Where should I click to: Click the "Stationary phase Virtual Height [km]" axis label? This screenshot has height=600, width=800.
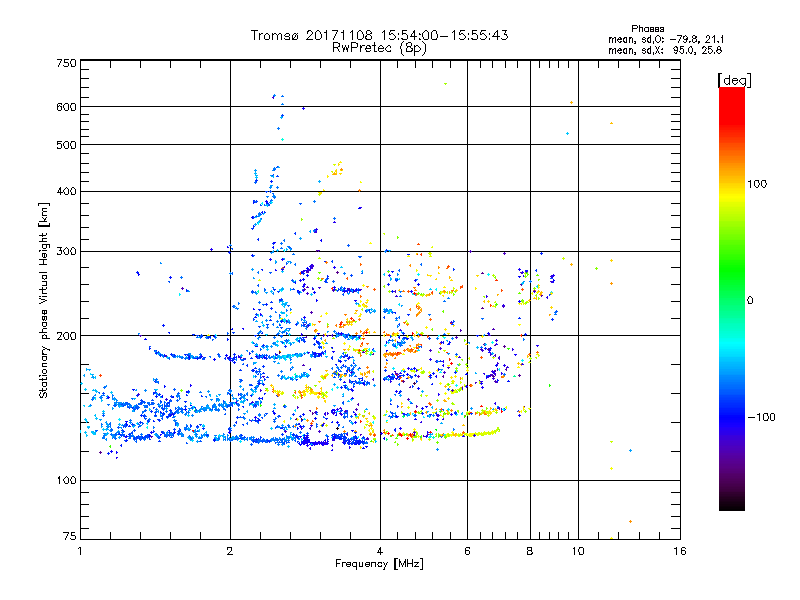pyautogui.click(x=44, y=300)
